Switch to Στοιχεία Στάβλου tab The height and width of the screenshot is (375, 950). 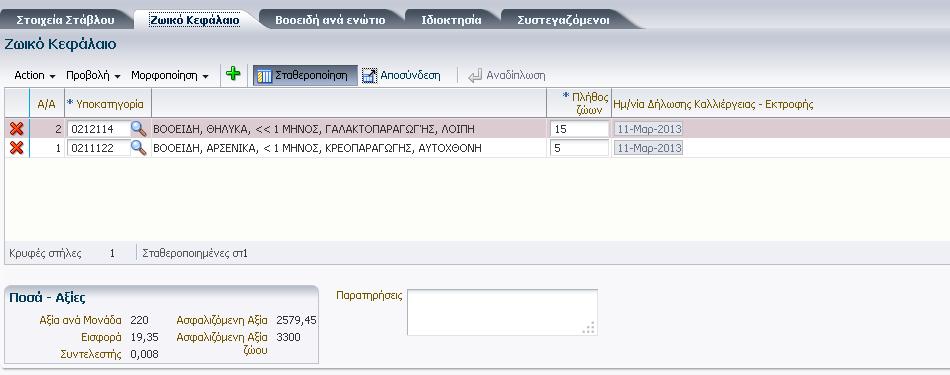(x=65, y=19)
